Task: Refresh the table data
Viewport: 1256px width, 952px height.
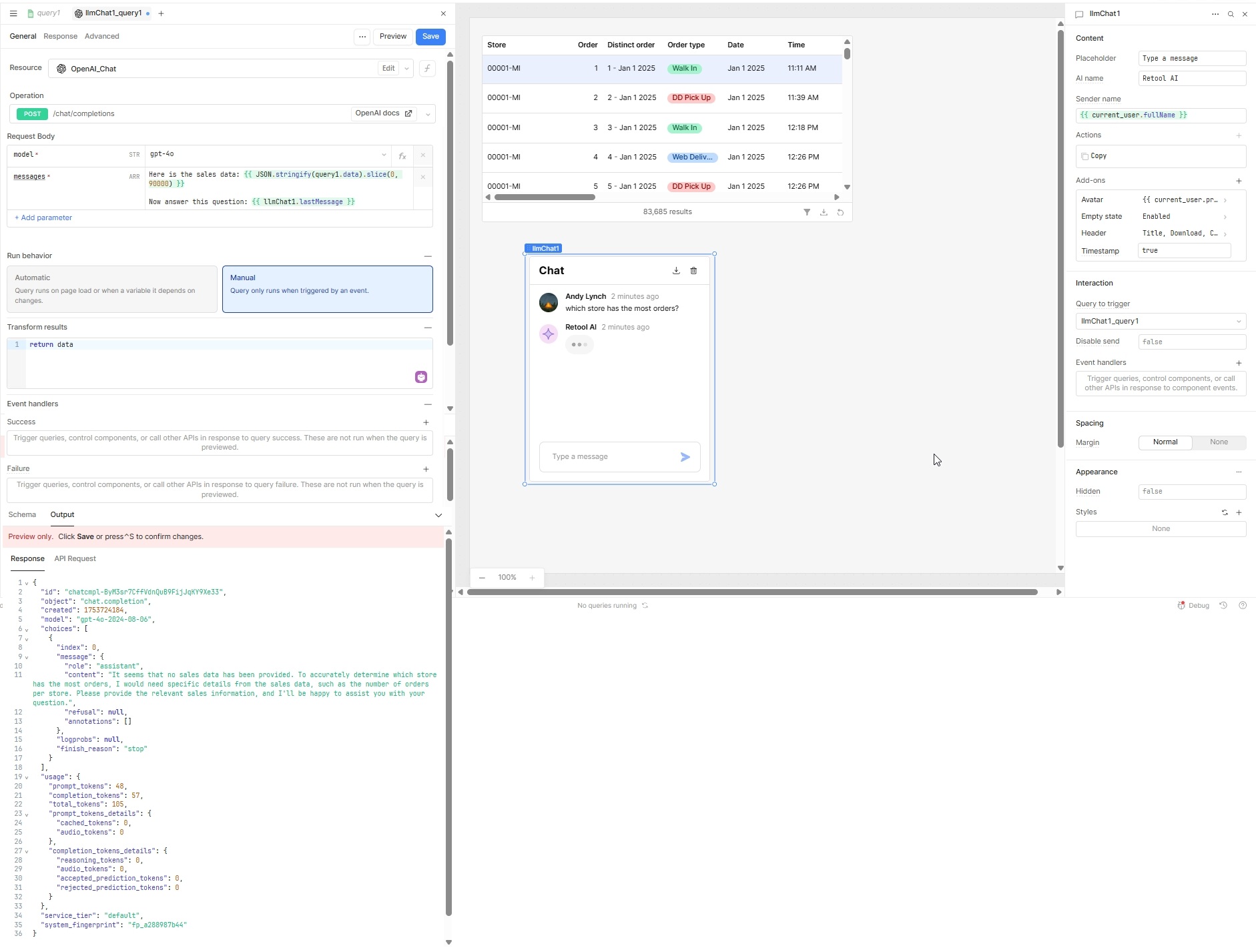Action: [x=840, y=212]
